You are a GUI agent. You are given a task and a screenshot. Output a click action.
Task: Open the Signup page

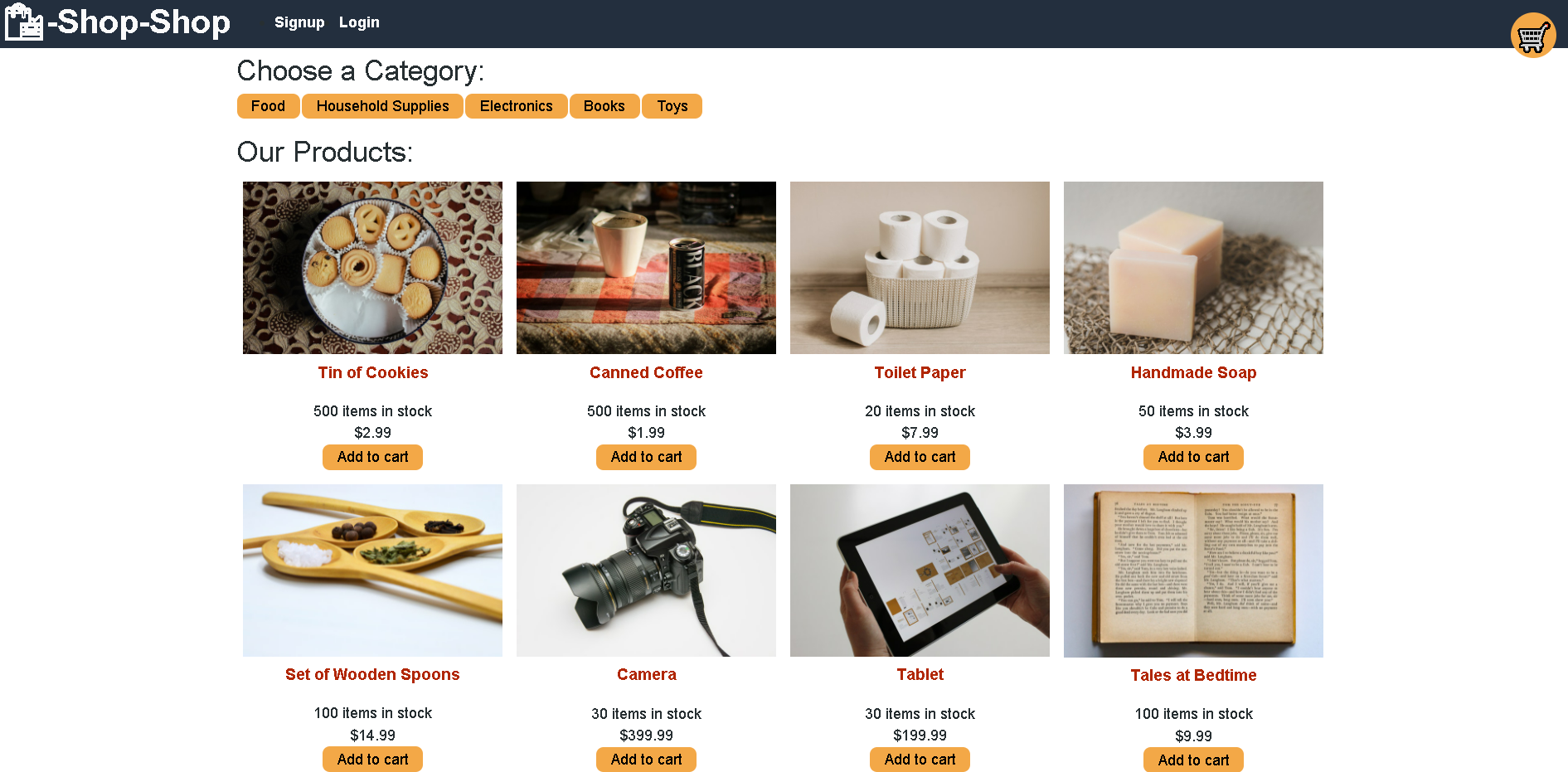point(299,22)
